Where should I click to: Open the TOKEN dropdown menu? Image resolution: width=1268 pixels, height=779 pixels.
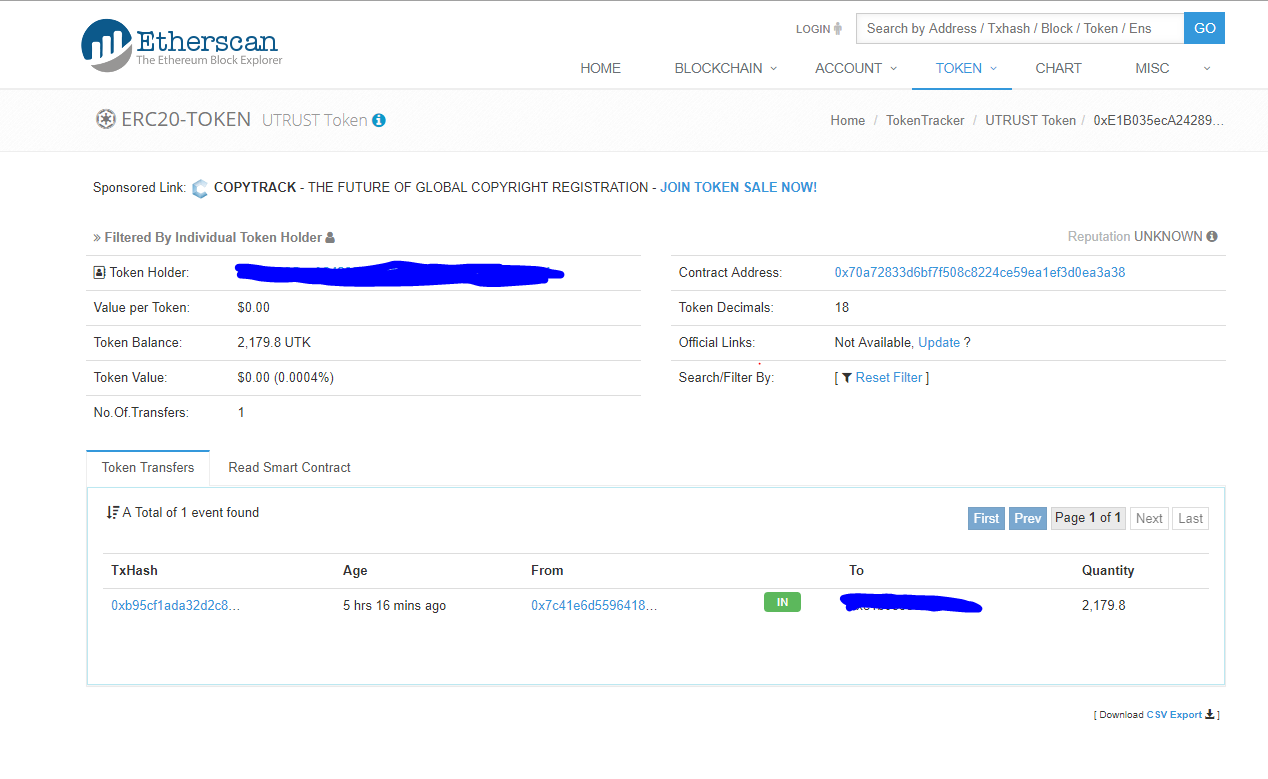(966, 68)
